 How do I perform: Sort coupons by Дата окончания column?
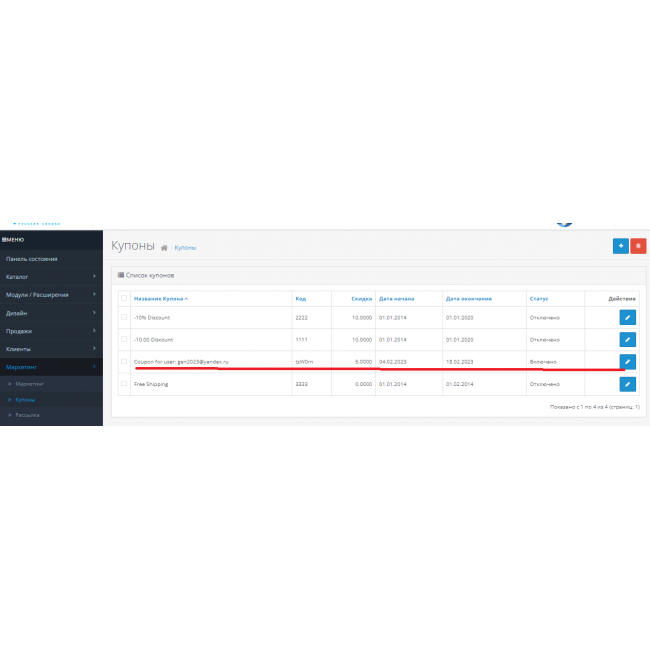coord(467,298)
